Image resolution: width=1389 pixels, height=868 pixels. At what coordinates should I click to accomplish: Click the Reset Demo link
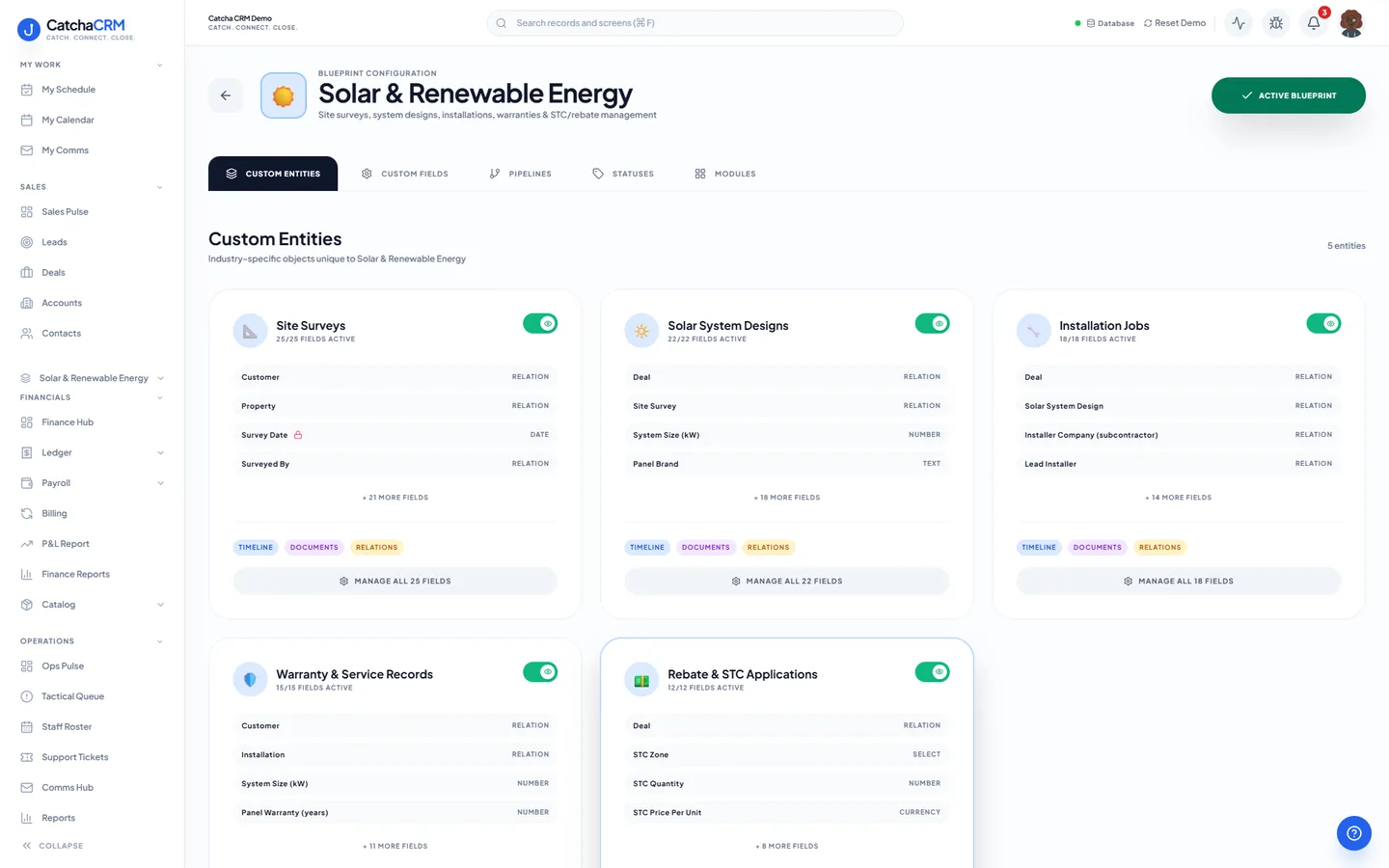click(x=1174, y=23)
